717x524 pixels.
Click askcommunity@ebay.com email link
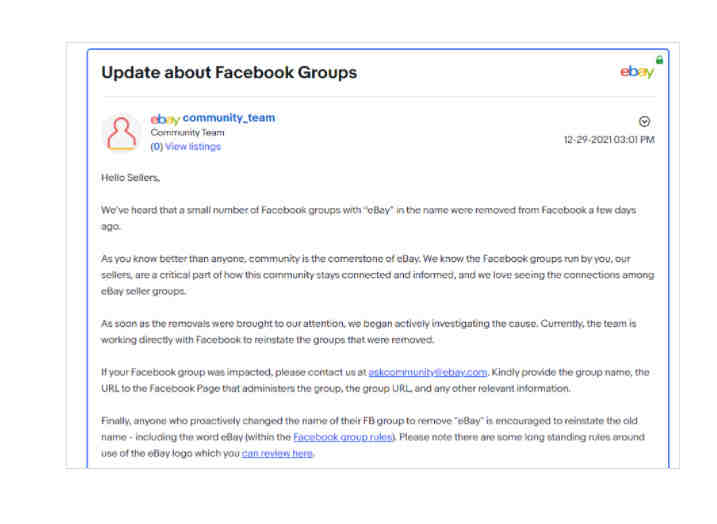point(428,372)
